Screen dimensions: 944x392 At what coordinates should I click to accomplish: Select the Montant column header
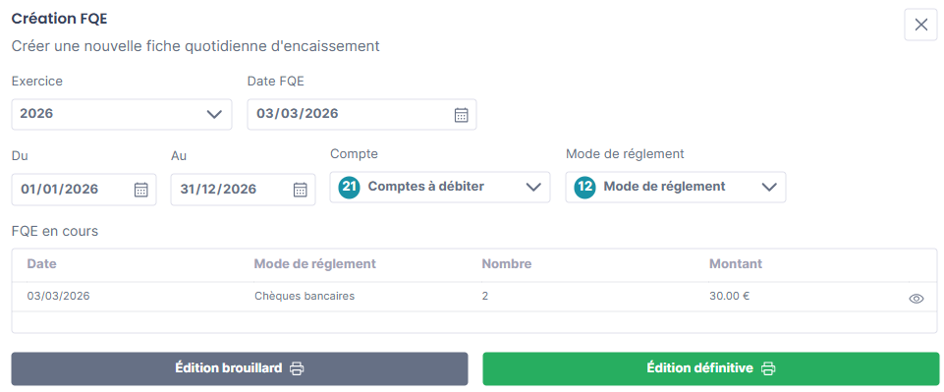pyautogui.click(x=736, y=264)
